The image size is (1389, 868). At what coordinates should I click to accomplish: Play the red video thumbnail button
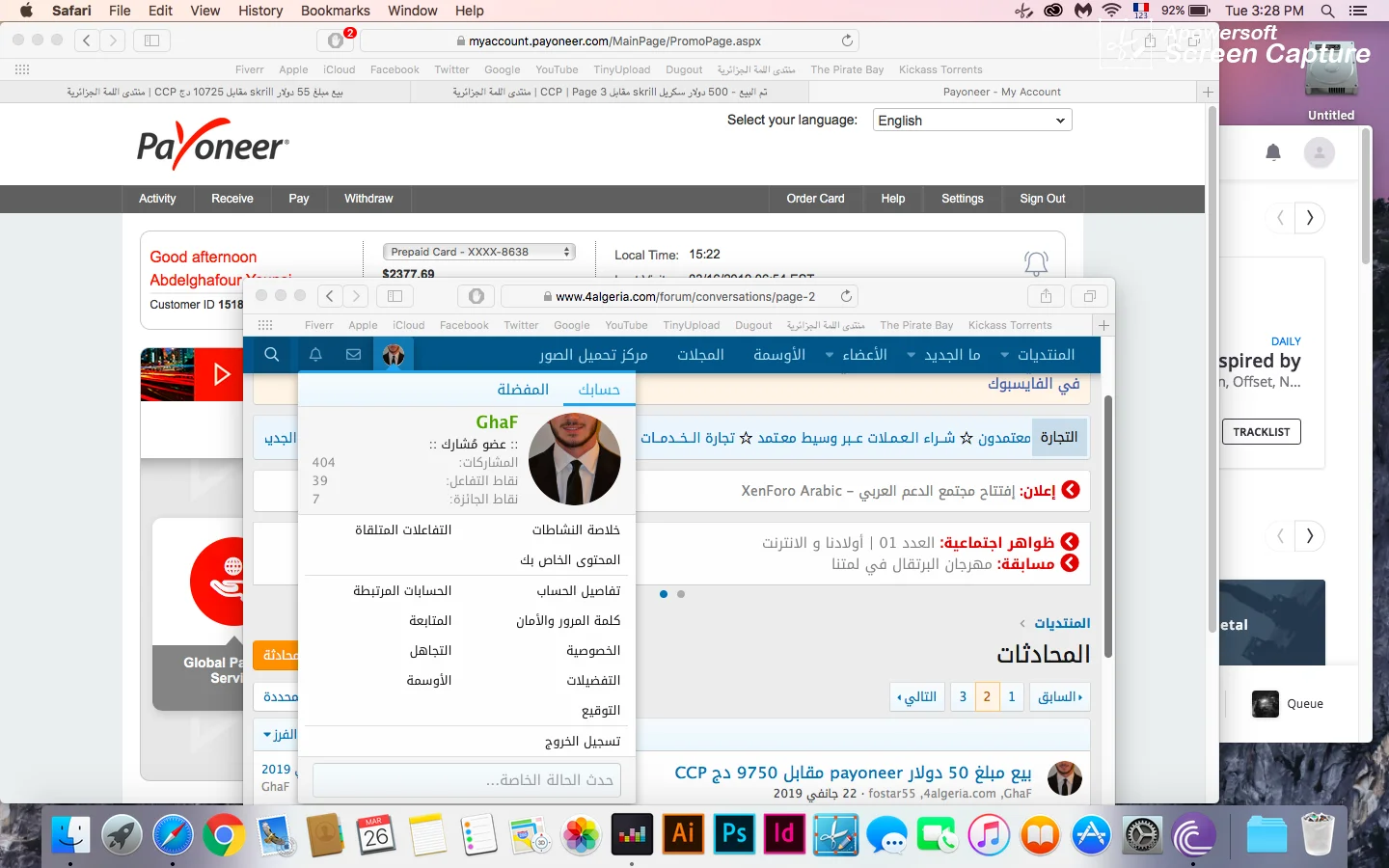[x=221, y=374]
